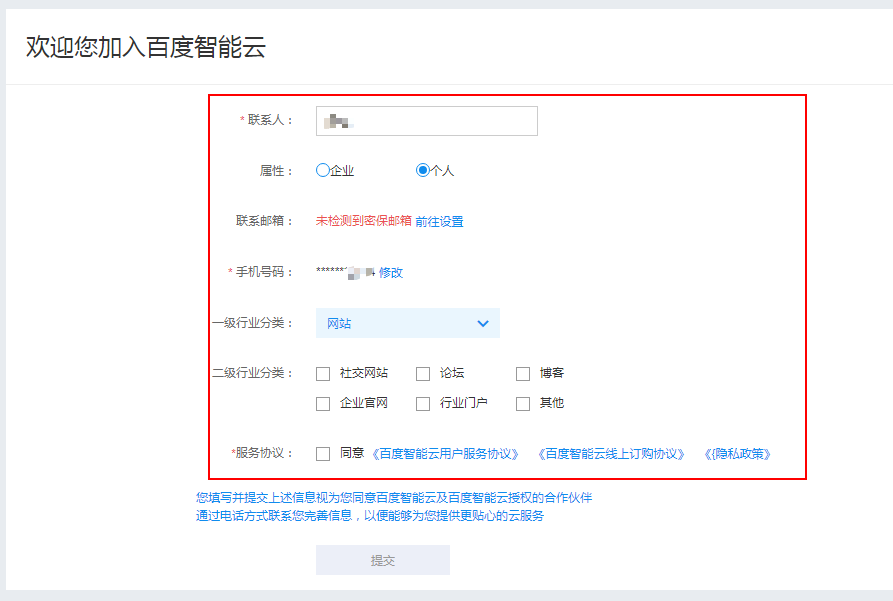Viewport: 893px width, 601px height.
Task: Click the 联系人 name input field
Action: pos(427,121)
